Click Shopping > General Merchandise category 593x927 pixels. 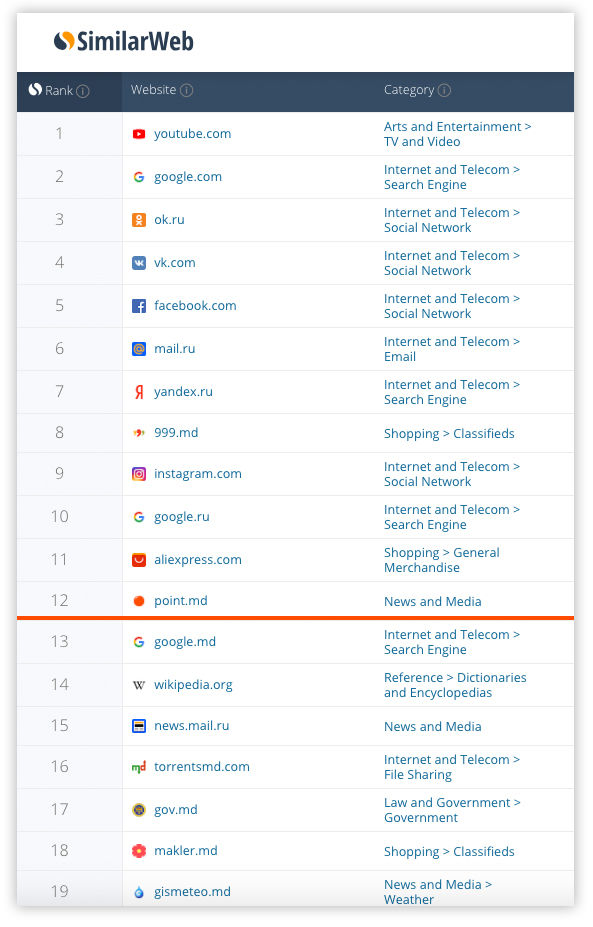[x=442, y=560]
